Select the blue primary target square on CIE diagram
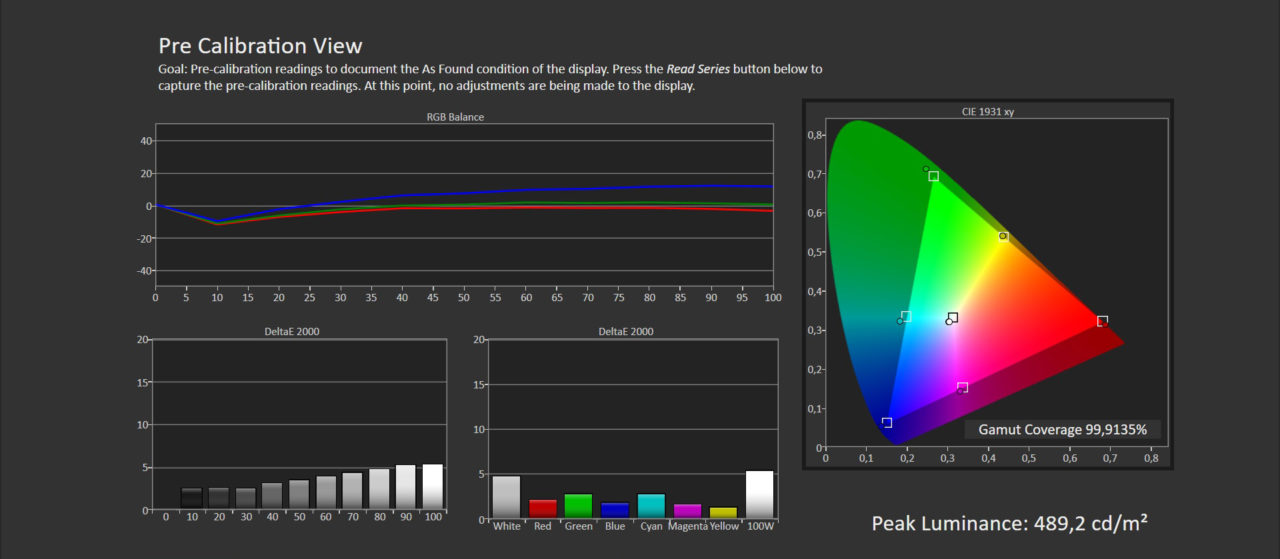Viewport: 1280px width, 559px height. tap(887, 423)
